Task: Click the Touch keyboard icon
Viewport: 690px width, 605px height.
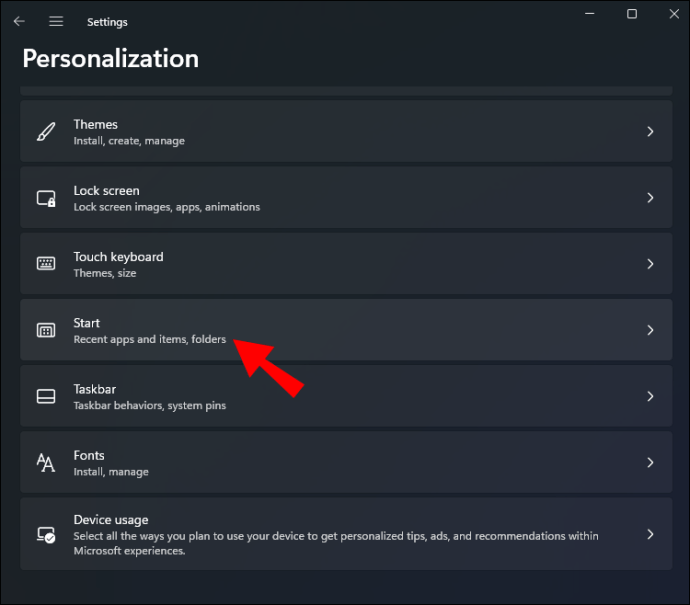Action: [x=46, y=264]
